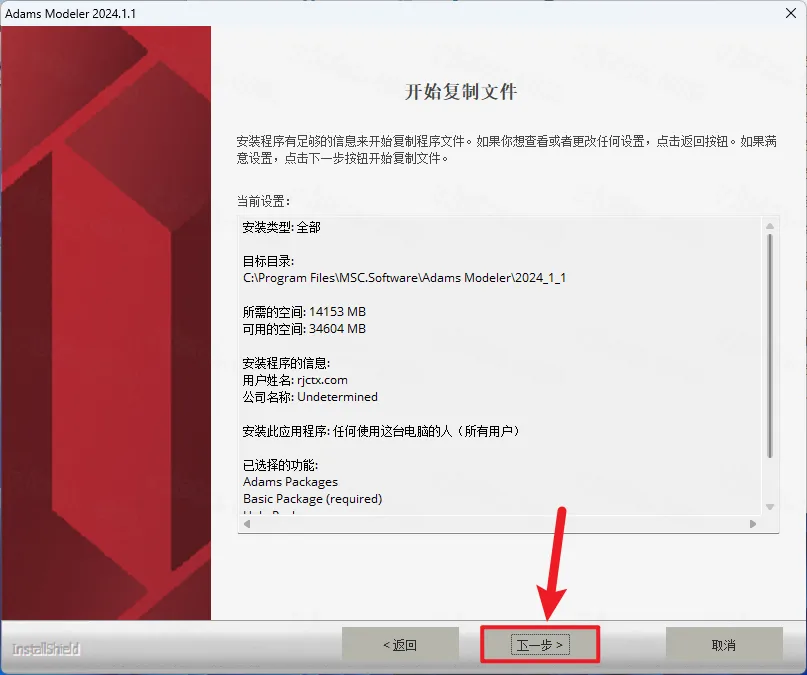The height and width of the screenshot is (675, 807).
Task: Click the settings box scroll-down arrow
Action: point(769,507)
